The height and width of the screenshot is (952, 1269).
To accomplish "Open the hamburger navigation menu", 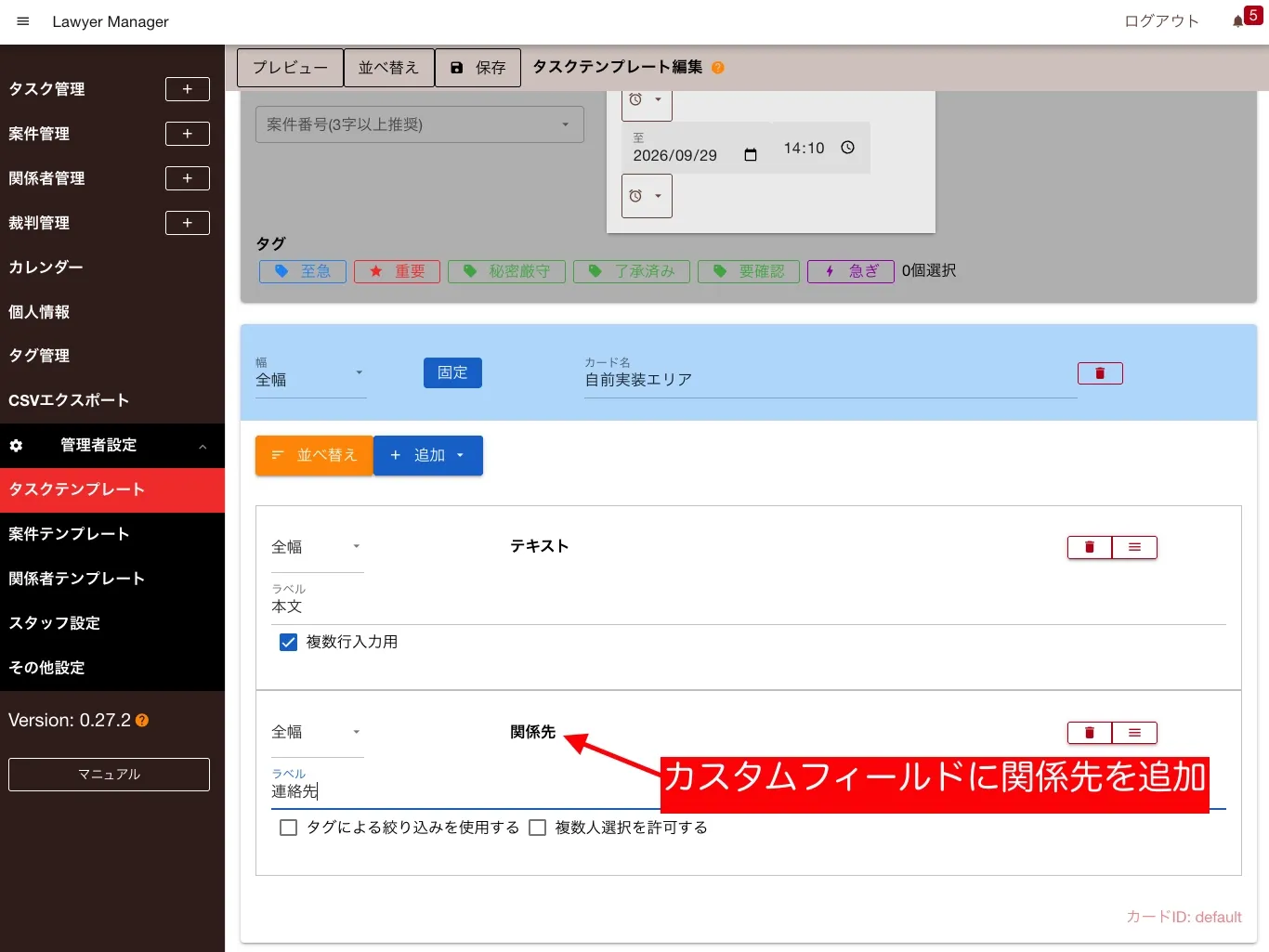I will tap(23, 21).
